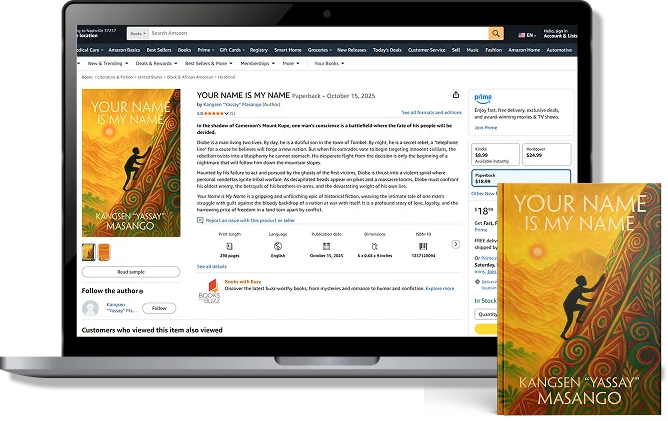
Task: Click the author link in Follow section
Action: click(x=121, y=308)
